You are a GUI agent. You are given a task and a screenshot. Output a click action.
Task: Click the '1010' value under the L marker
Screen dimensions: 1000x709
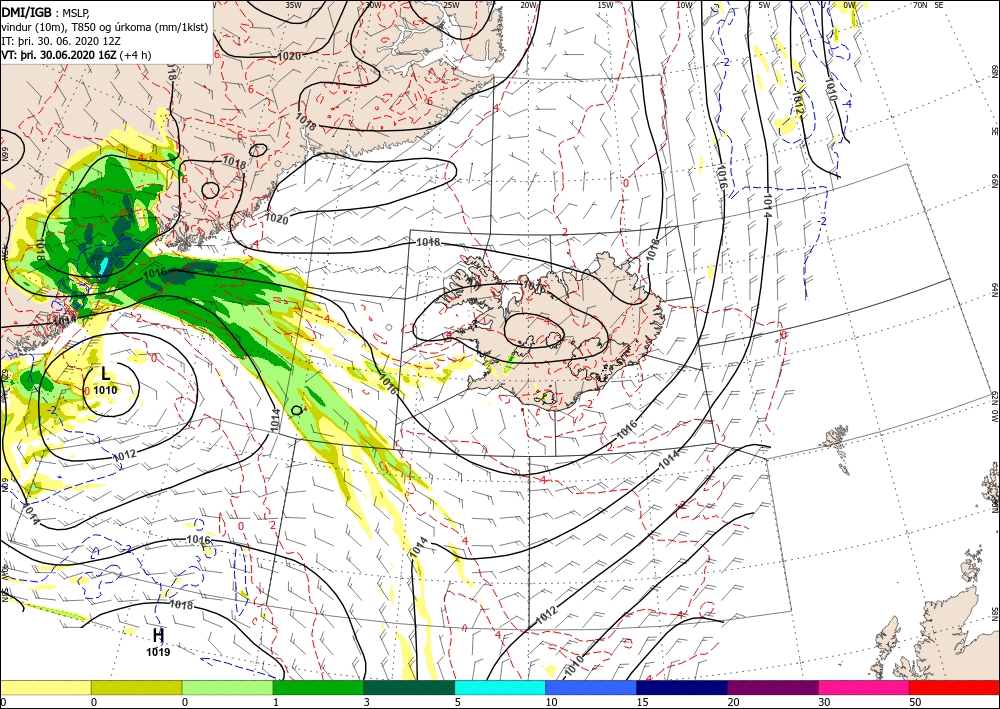coord(105,390)
